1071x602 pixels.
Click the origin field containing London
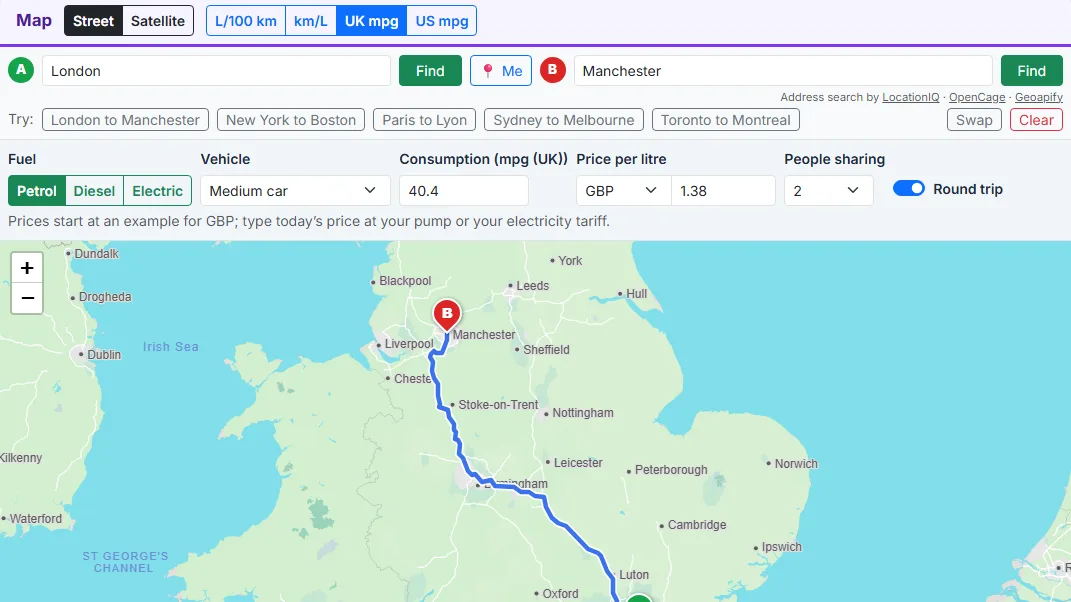click(216, 71)
